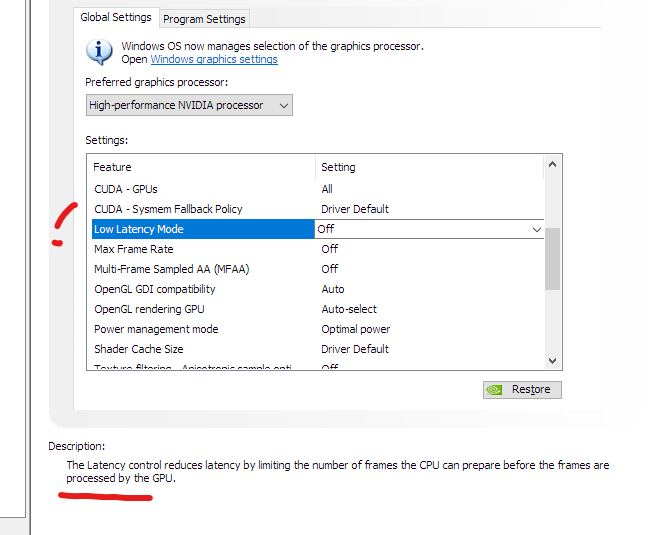Switch to the Program Settings tab
This screenshot has height=535, width=661.
coord(204,19)
